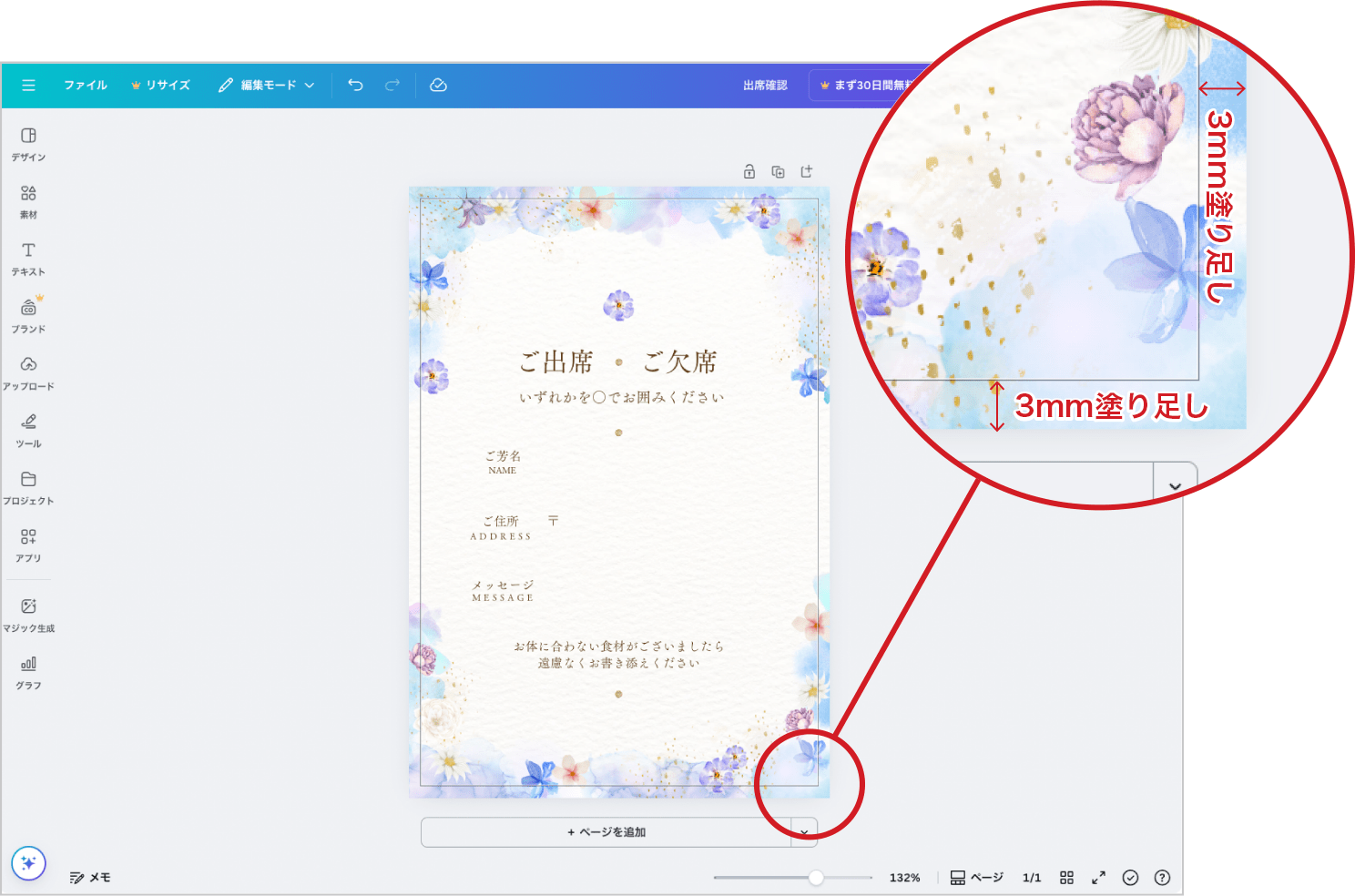Click the 出席確認 button
The width and height of the screenshot is (1355, 896).
[764, 85]
